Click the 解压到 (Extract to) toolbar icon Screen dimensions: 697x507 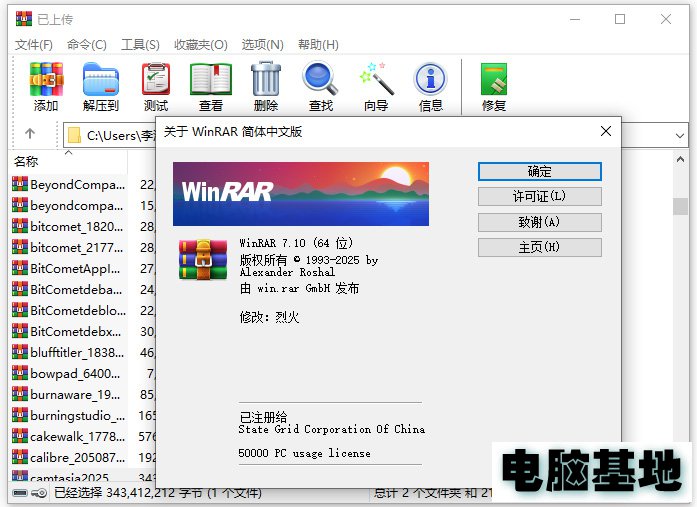pos(101,80)
